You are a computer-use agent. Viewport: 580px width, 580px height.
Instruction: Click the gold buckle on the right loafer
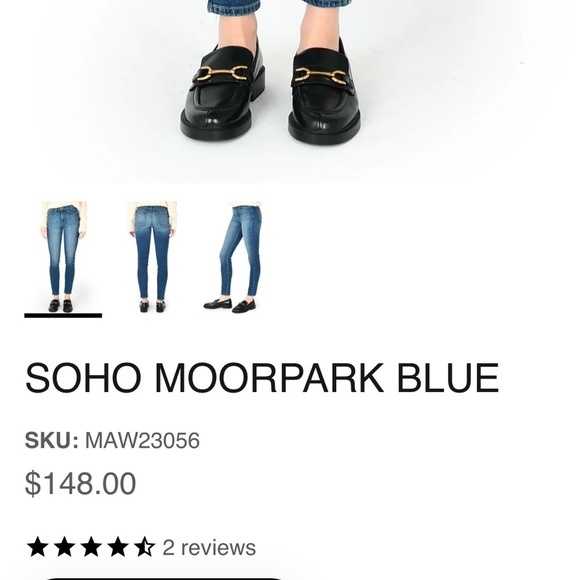point(320,76)
